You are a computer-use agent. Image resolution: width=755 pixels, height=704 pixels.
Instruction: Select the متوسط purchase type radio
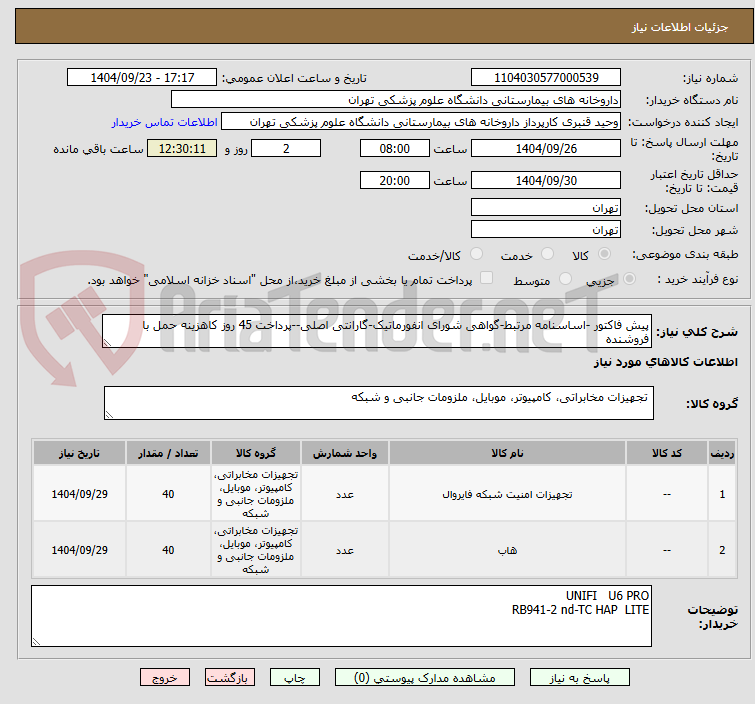566,279
